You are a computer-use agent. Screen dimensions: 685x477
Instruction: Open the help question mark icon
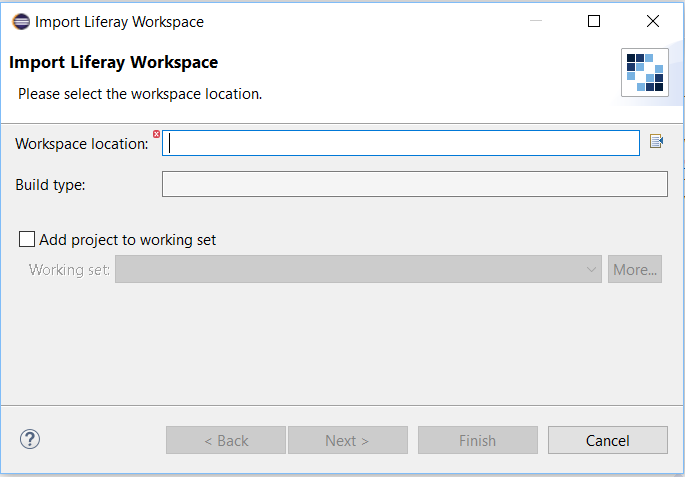coord(30,439)
